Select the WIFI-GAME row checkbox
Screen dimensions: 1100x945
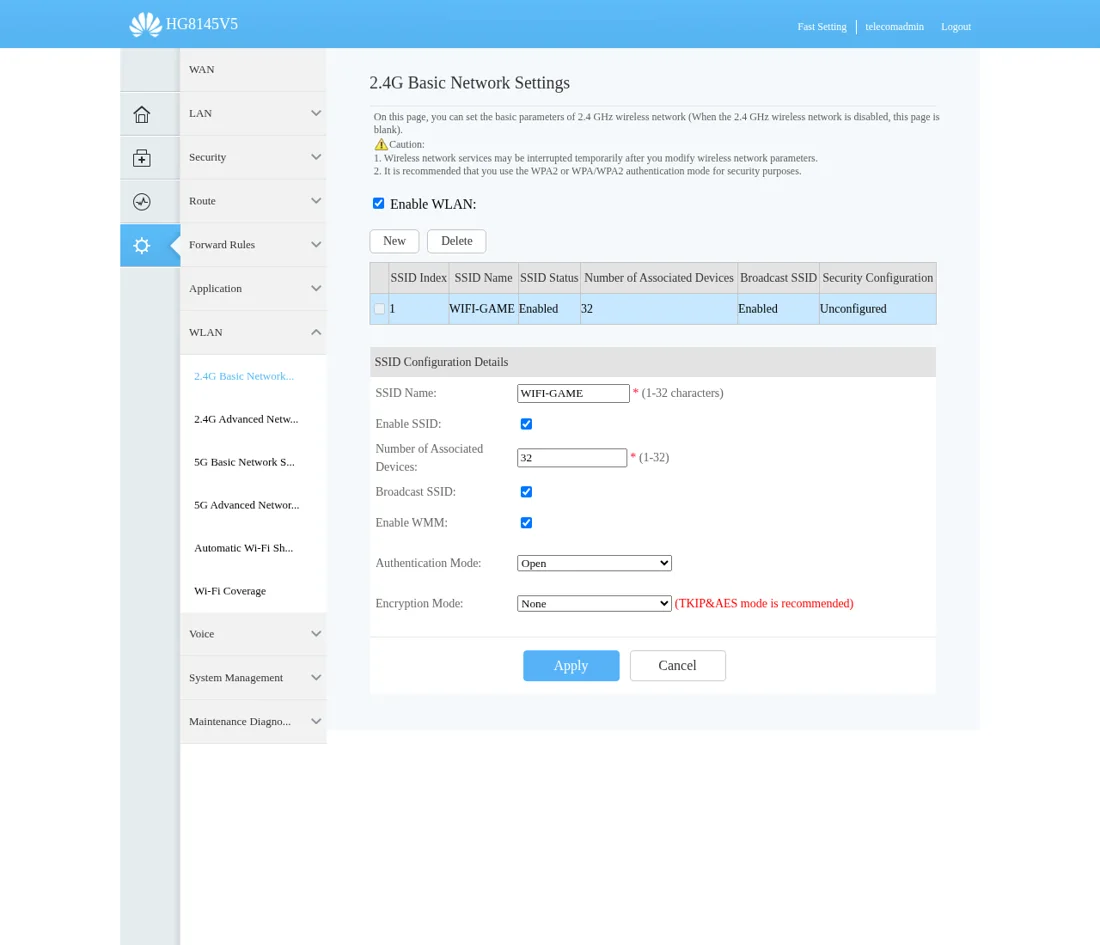tap(380, 309)
